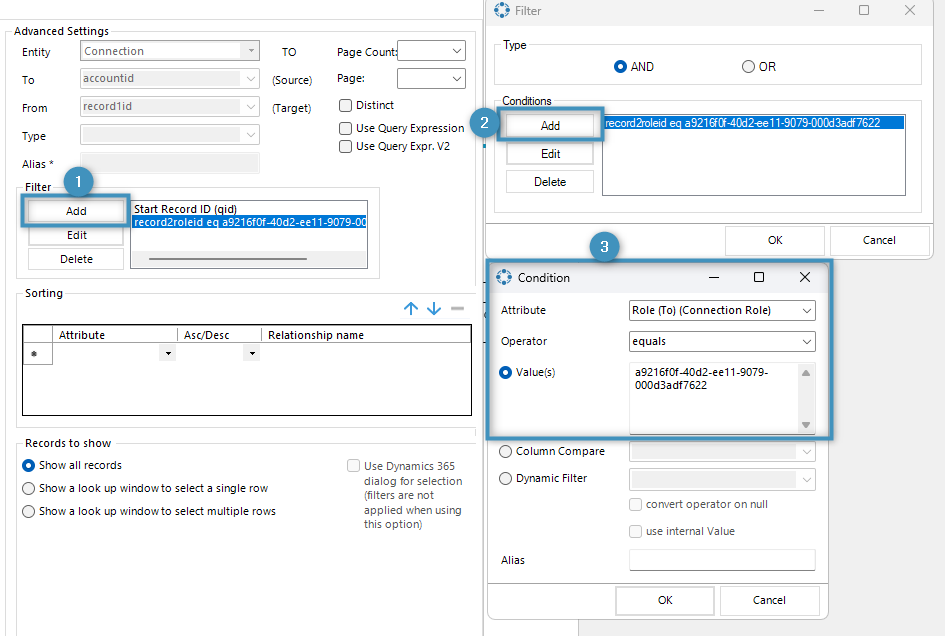The image size is (945, 636).
Task: Minimize the Condition dialog window
Action: [x=714, y=277]
